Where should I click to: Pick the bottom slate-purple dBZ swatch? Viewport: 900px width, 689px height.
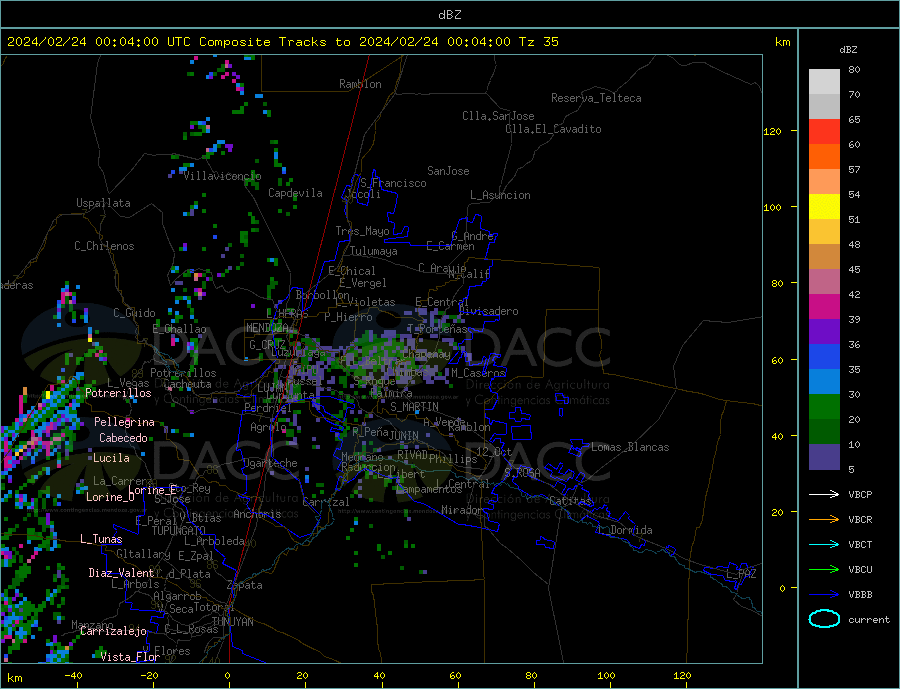824,456
